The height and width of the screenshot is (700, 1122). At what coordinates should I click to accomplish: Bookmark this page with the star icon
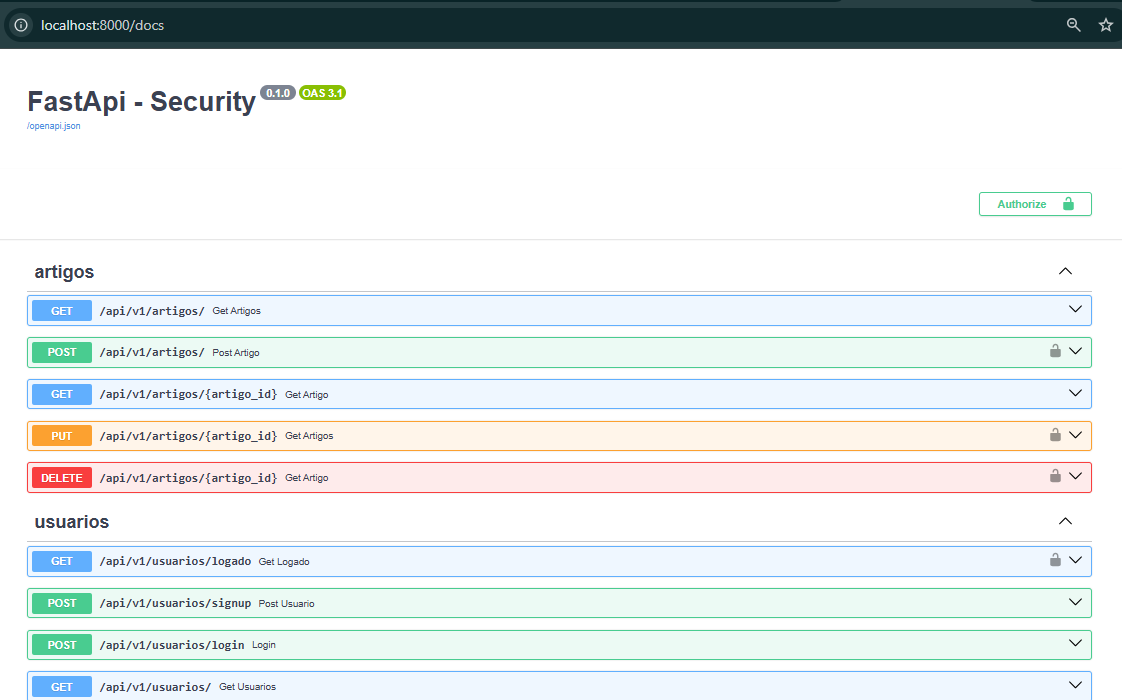point(1106,25)
